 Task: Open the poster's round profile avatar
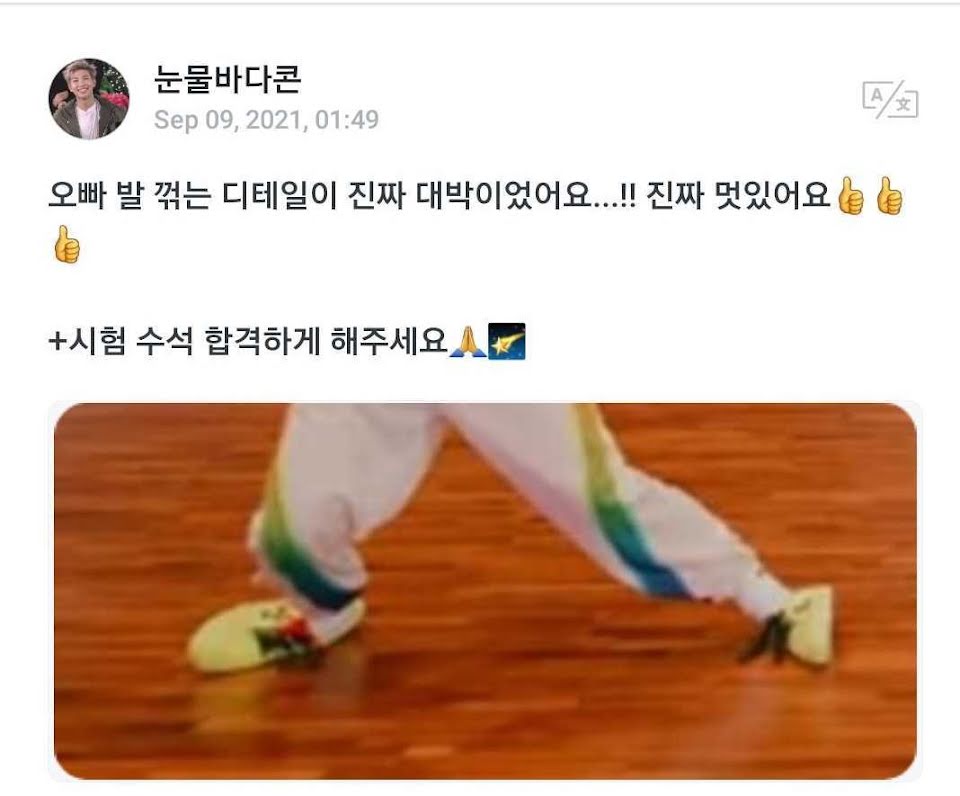click(x=89, y=99)
